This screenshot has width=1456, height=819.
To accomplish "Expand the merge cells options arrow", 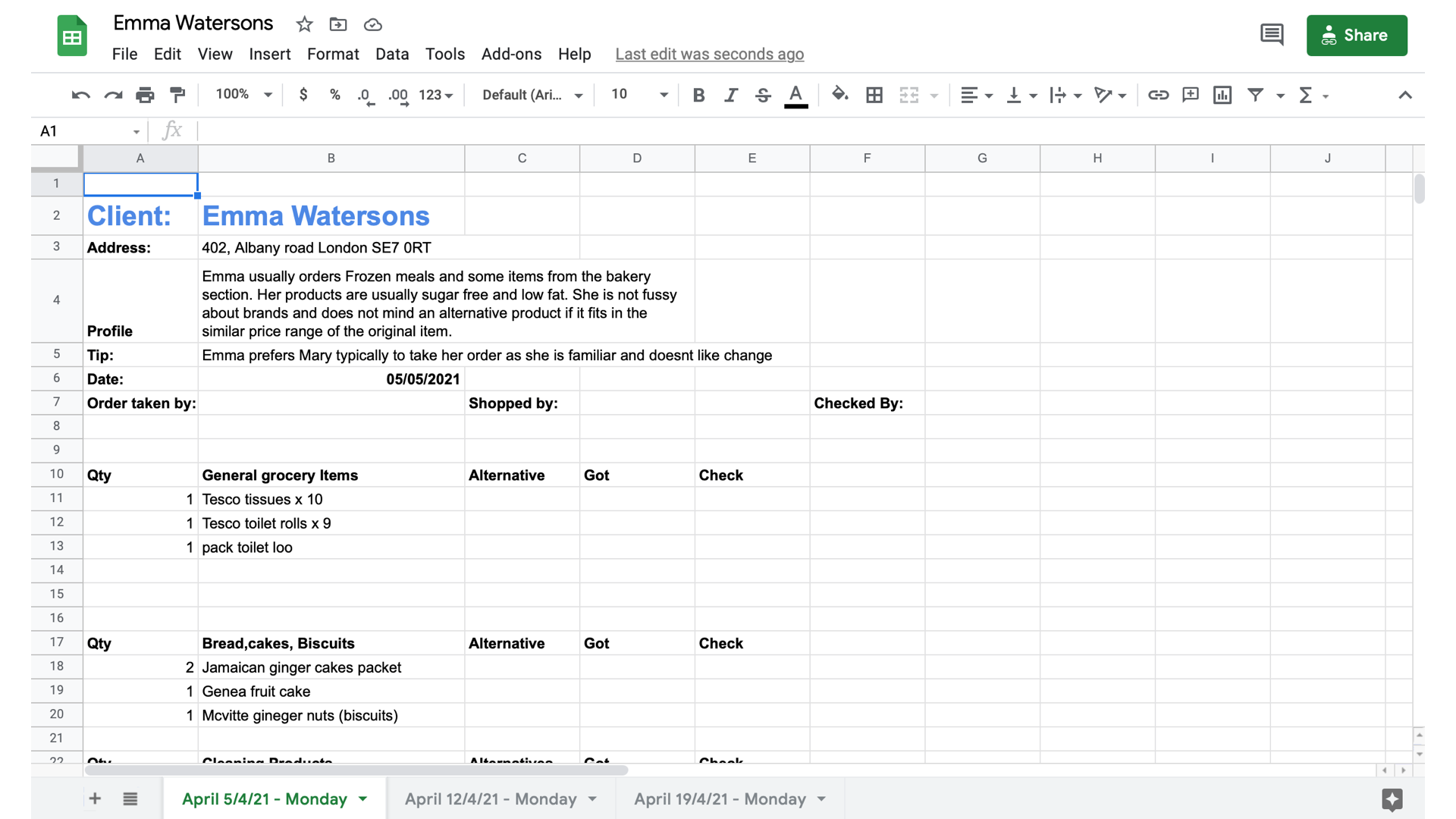I will pyautogui.click(x=934, y=96).
